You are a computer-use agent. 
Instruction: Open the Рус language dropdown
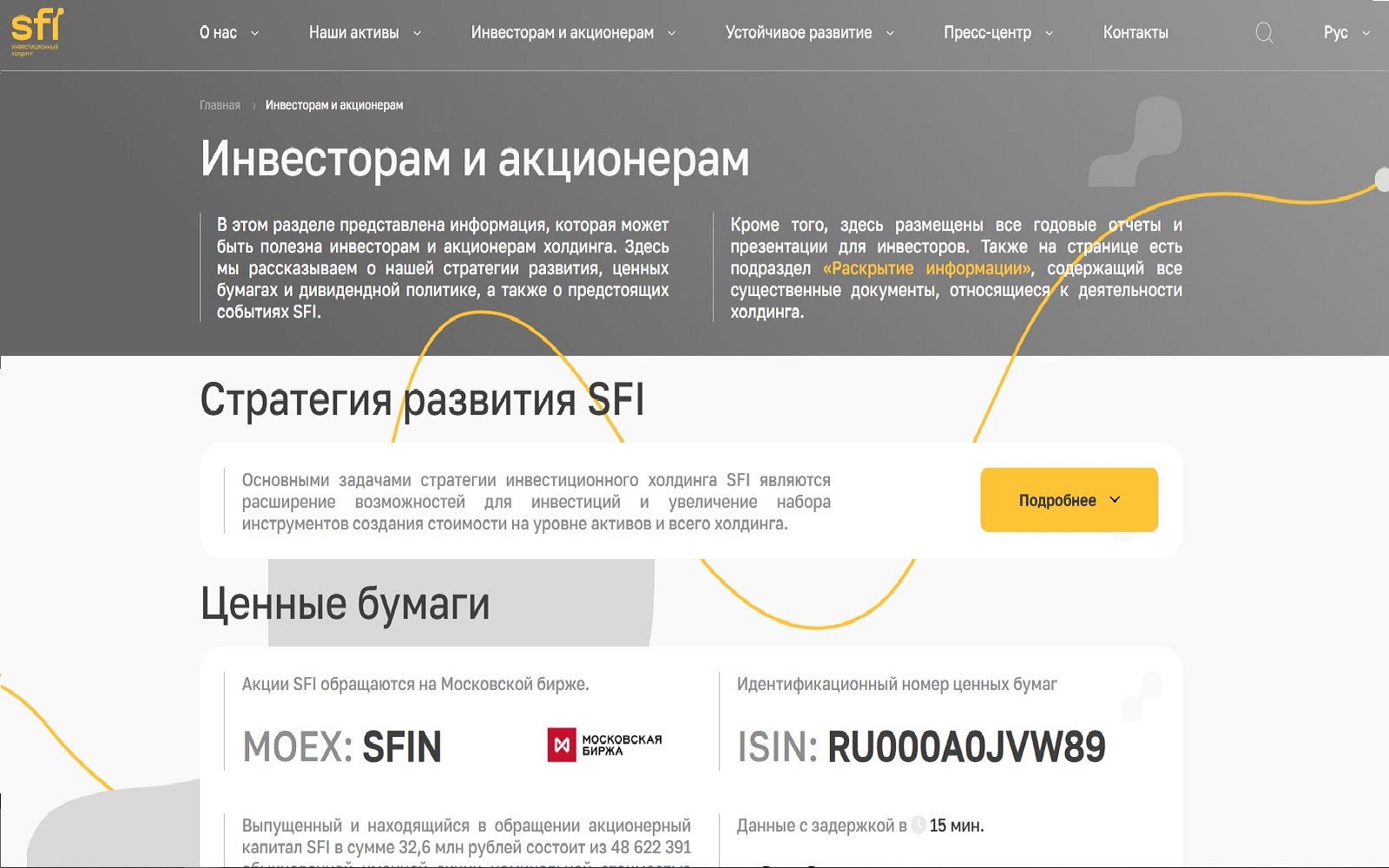[x=1346, y=33]
